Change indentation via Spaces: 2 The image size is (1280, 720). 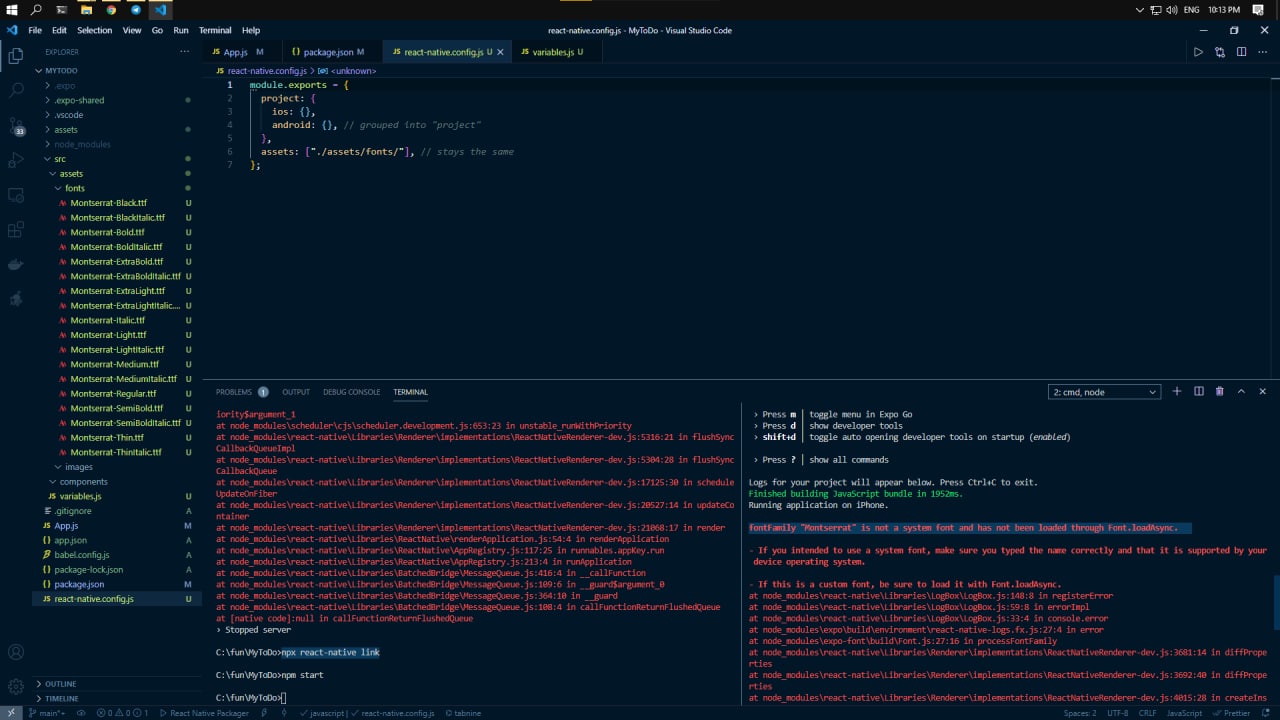pos(1080,713)
